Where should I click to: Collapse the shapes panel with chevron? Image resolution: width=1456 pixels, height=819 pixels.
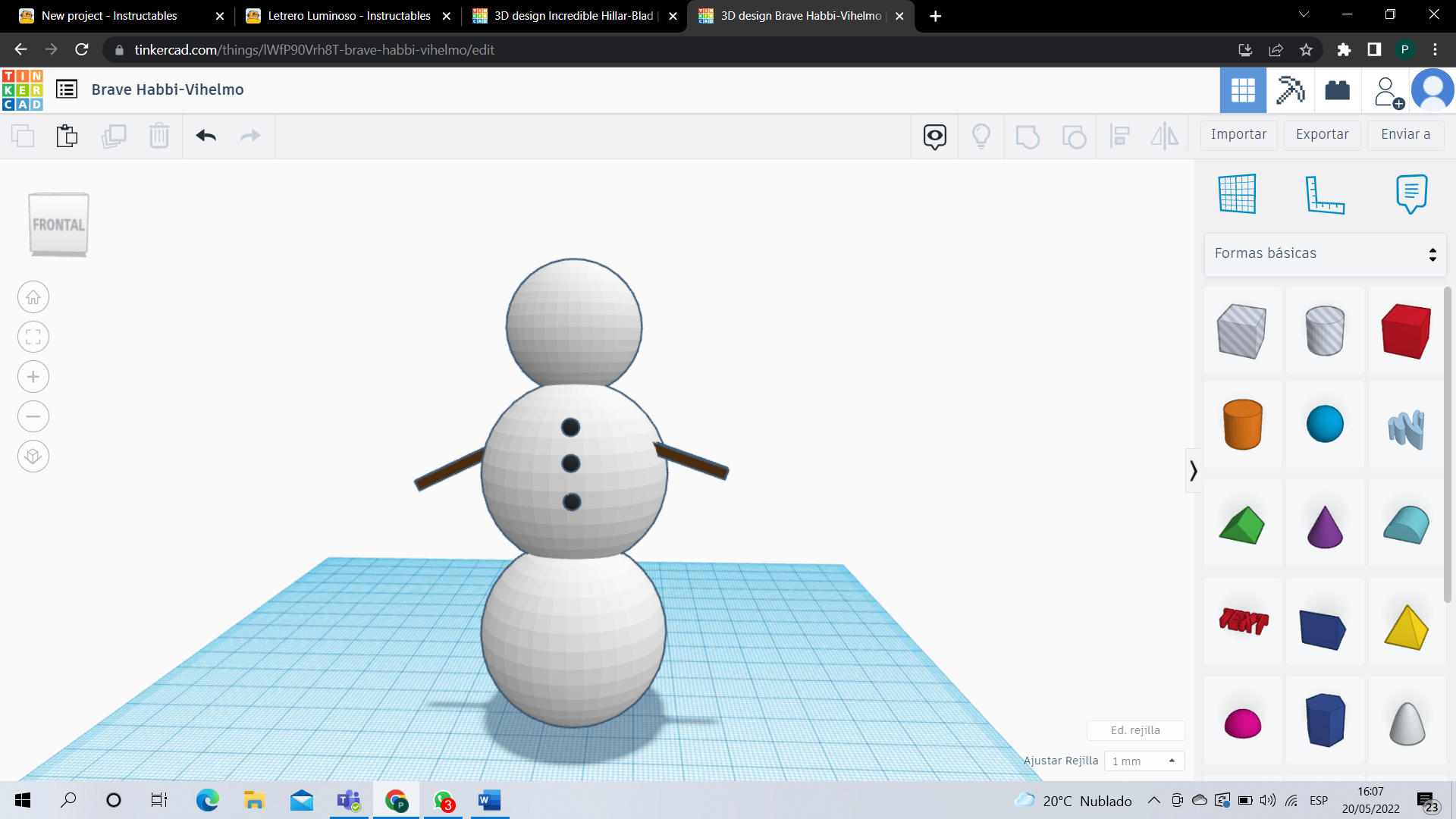pos(1193,471)
